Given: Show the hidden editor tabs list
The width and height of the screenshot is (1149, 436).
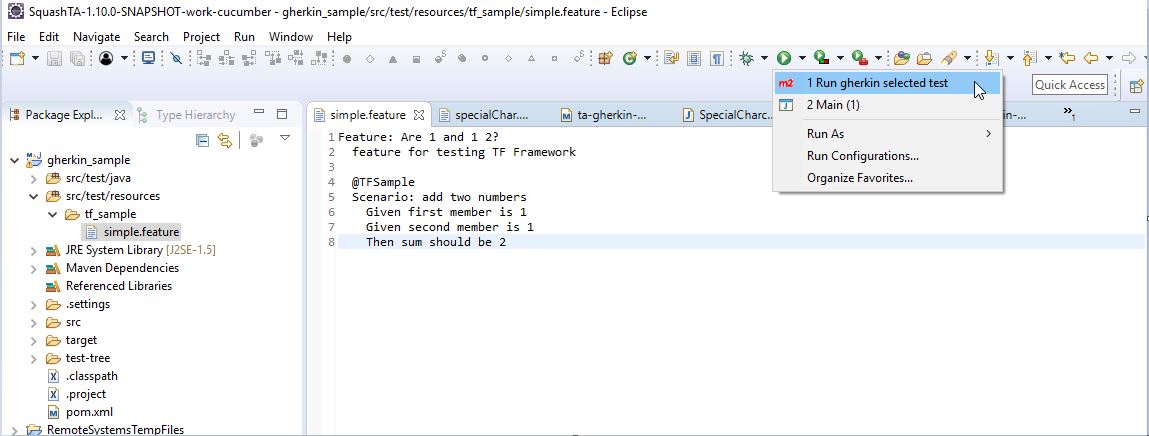Looking at the screenshot, I should (x=1069, y=112).
